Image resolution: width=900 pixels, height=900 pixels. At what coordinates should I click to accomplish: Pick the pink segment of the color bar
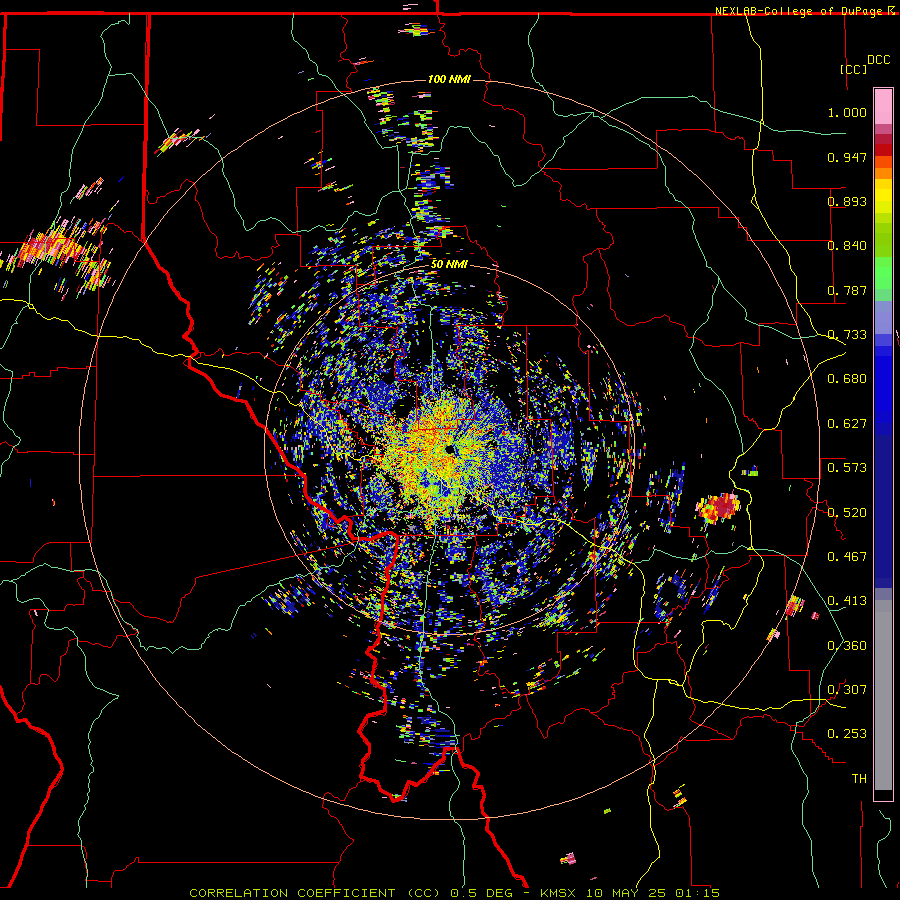tap(883, 107)
